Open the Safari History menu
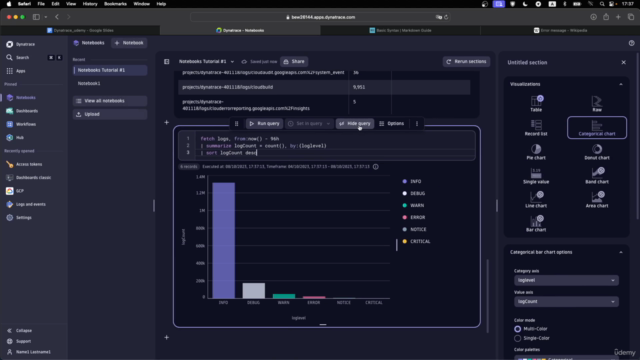Image resolution: width=640 pixels, height=360 pixels. point(90,4)
